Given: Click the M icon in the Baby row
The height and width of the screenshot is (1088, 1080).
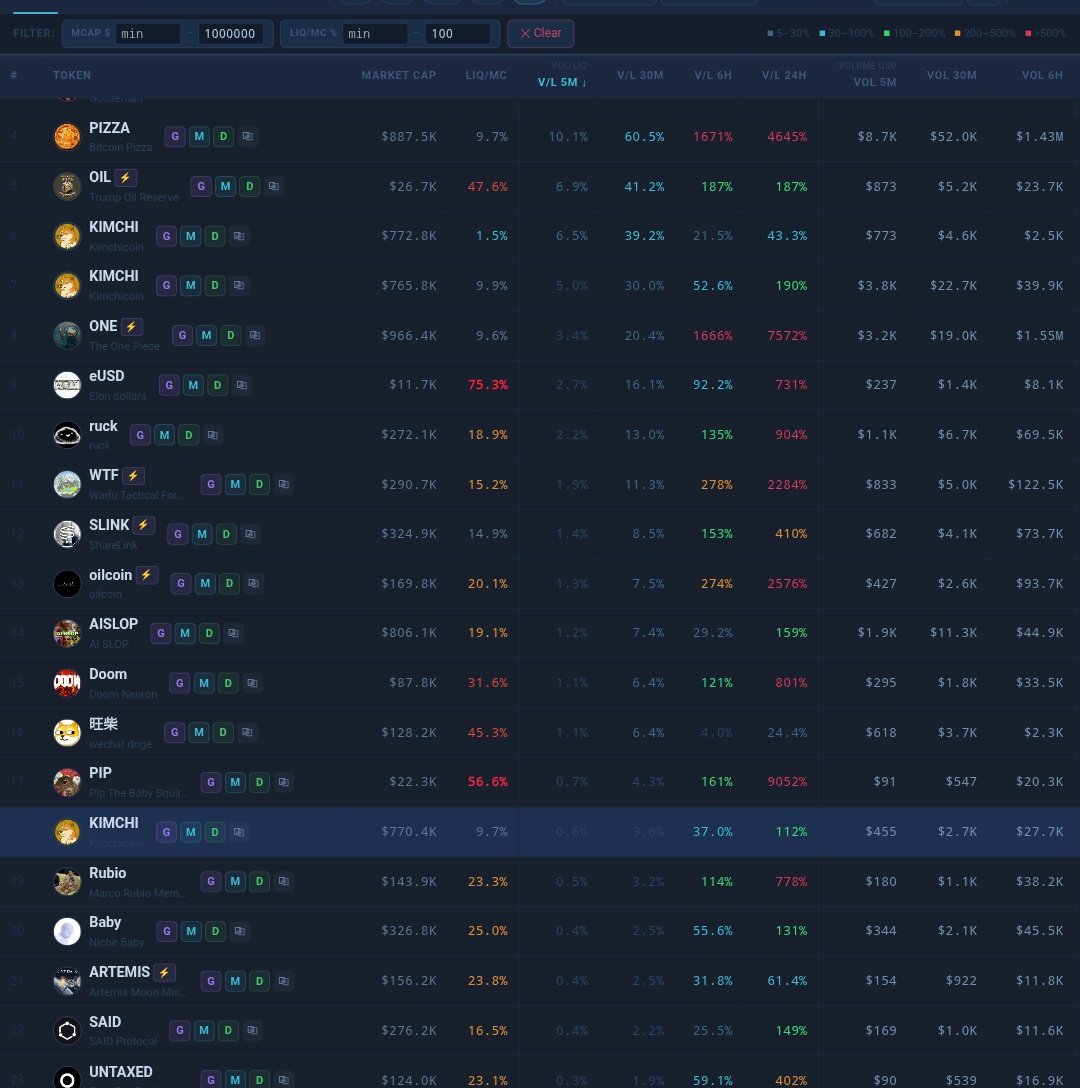Looking at the screenshot, I should [191, 931].
